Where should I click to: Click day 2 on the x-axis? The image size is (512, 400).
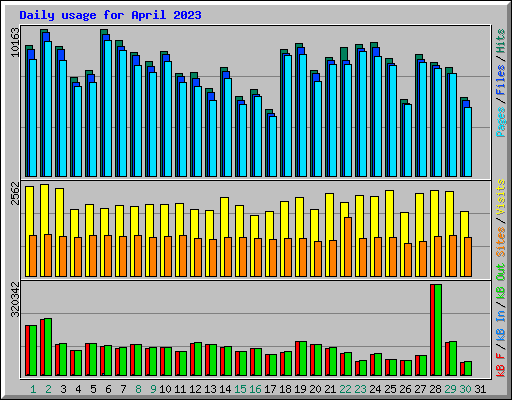click(x=48, y=389)
